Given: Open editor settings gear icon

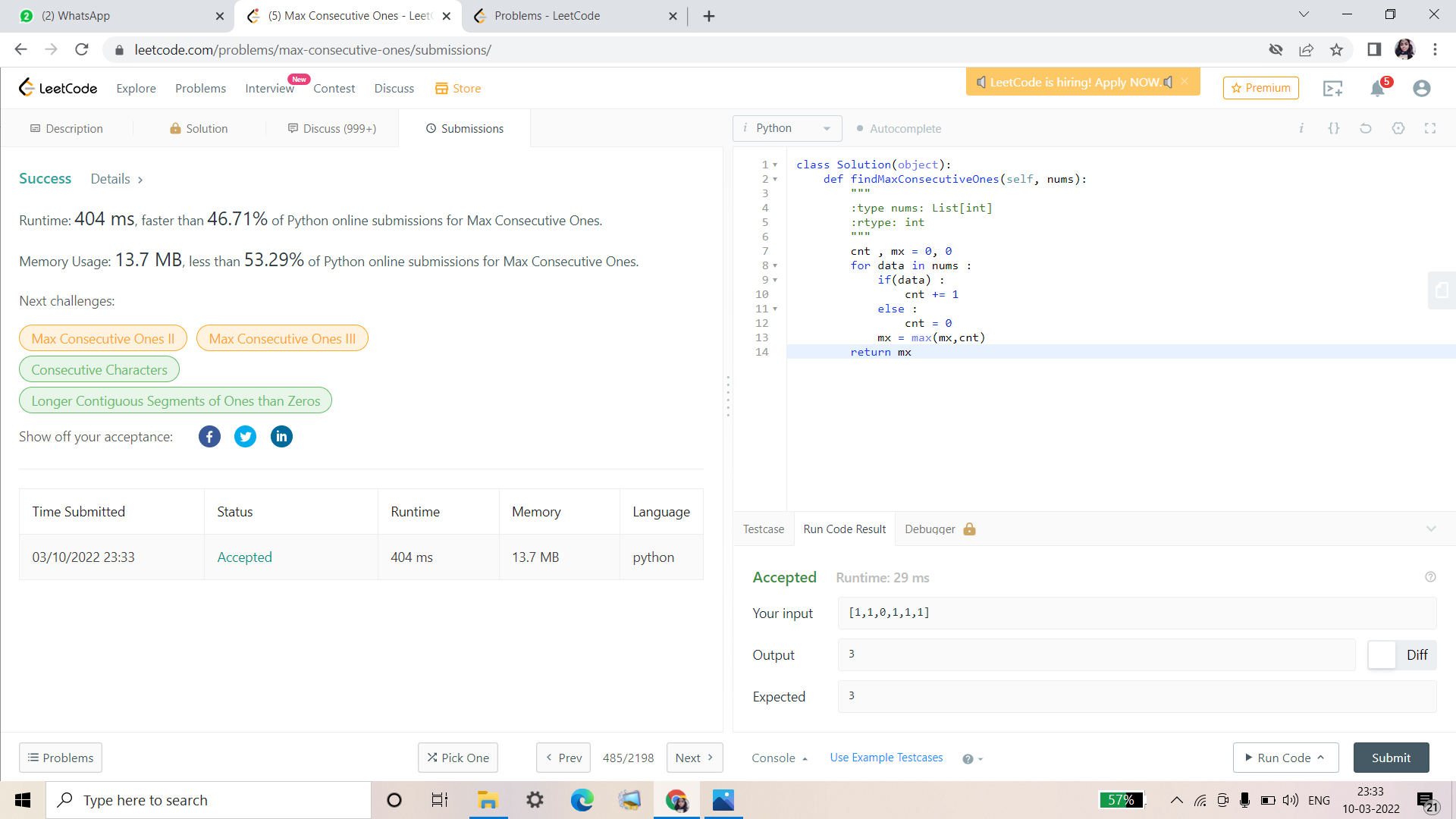Looking at the screenshot, I should point(1398,128).
